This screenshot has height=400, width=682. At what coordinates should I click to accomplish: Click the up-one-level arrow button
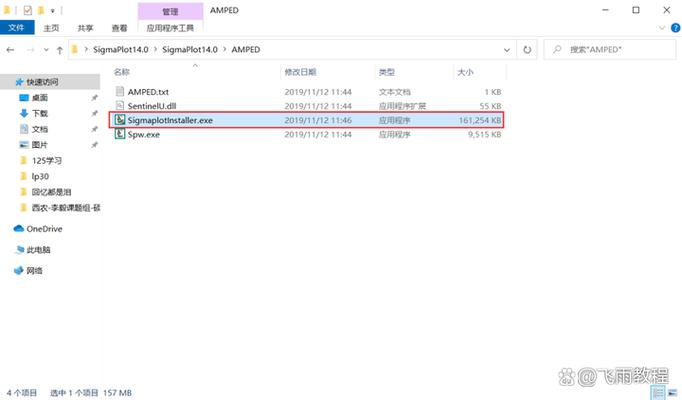point(59,48)
